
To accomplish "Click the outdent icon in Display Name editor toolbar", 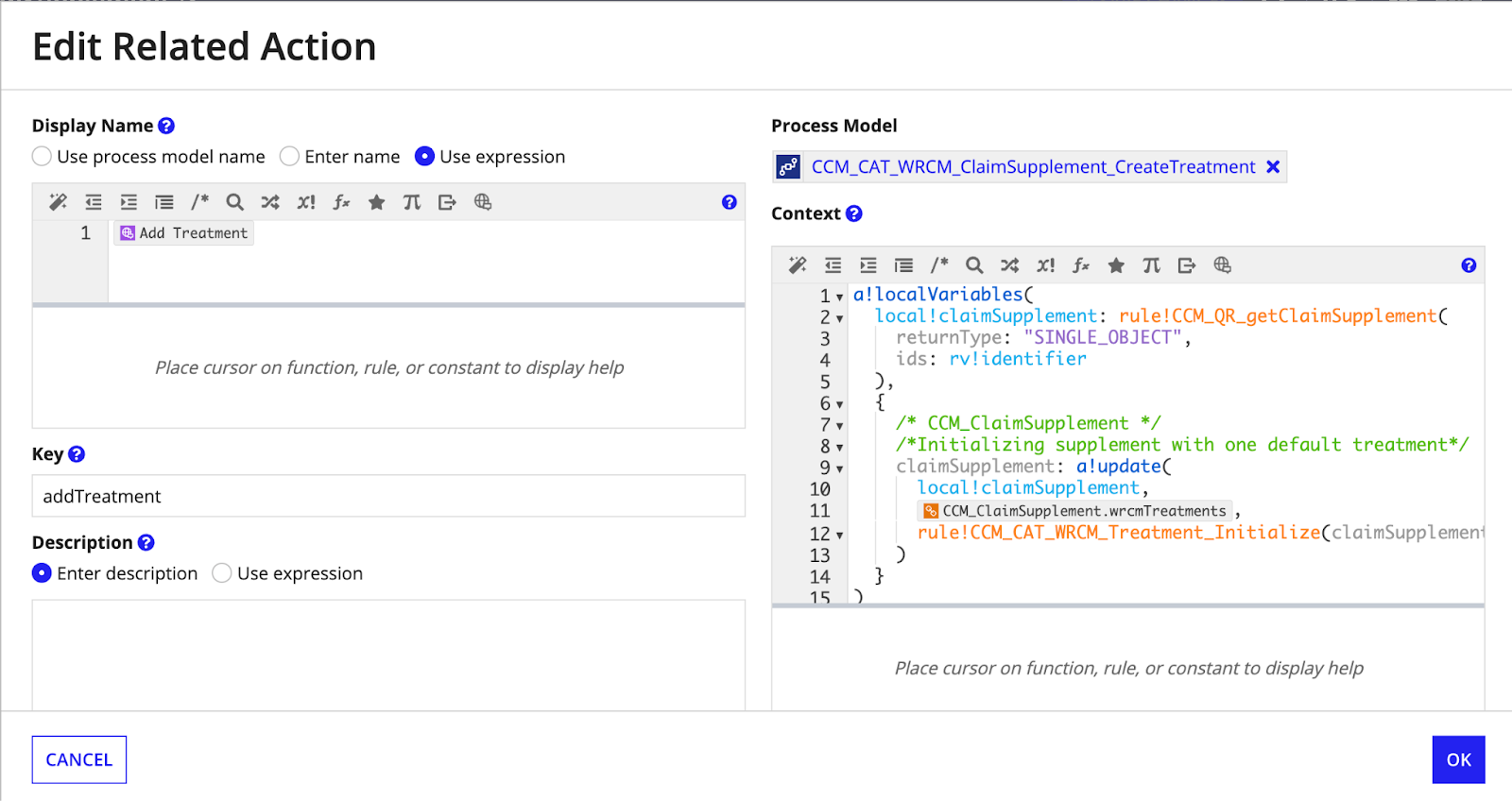I will tap(93, 202).
